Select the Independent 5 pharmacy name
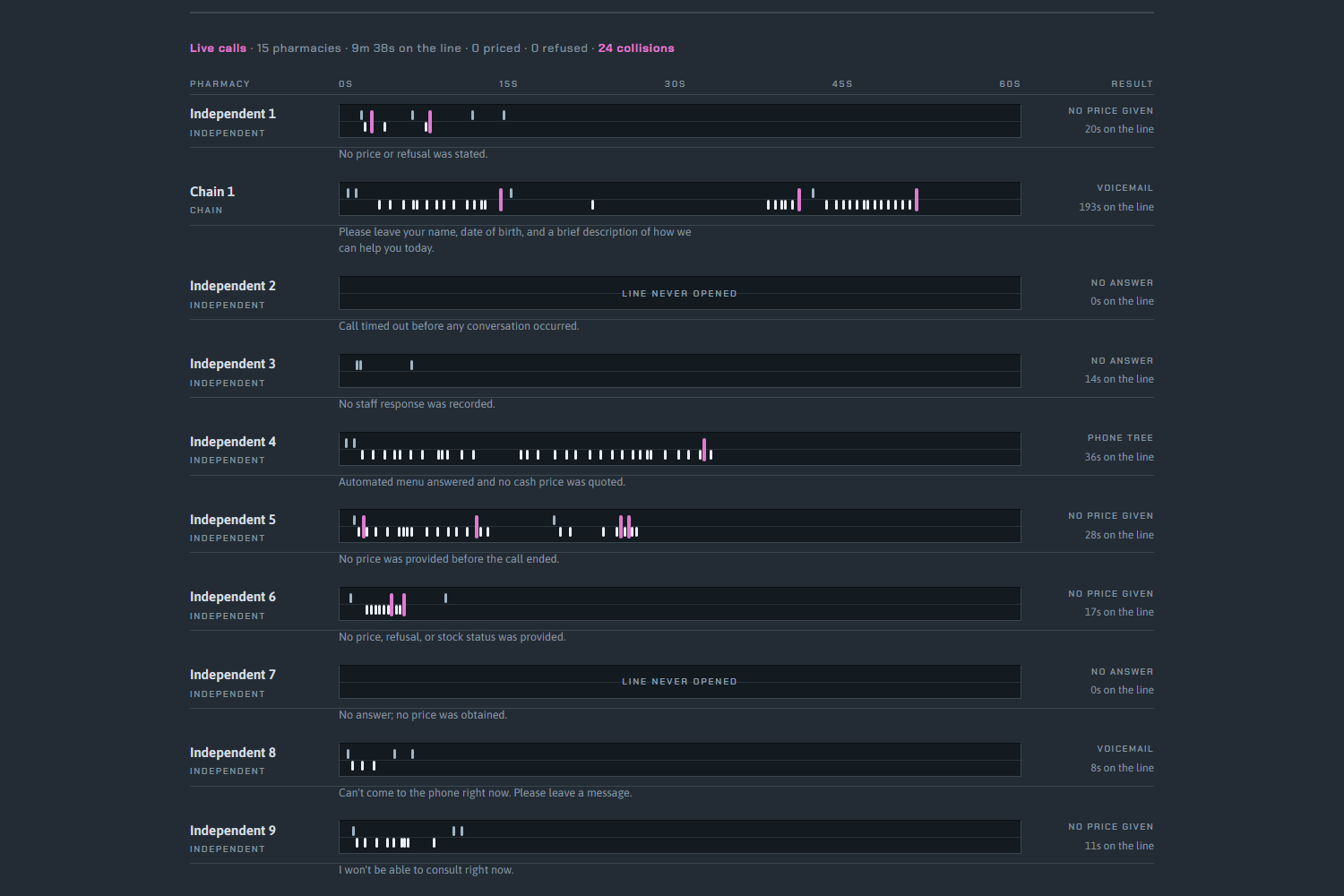1344x896 pixels. [233, 520]
